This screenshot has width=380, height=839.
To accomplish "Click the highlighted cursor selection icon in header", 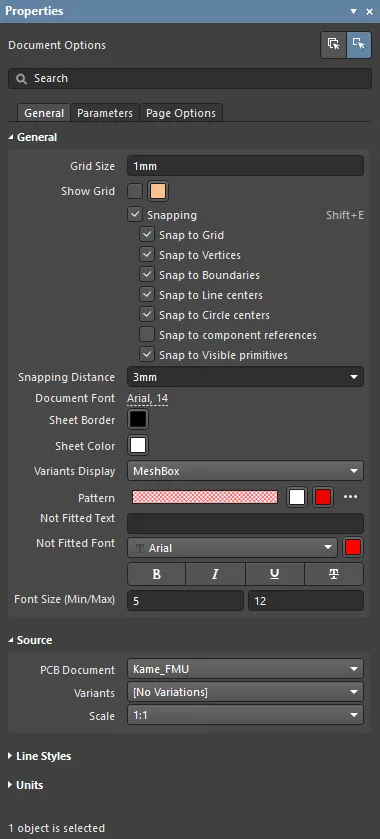I will click(x=359, y=44).
